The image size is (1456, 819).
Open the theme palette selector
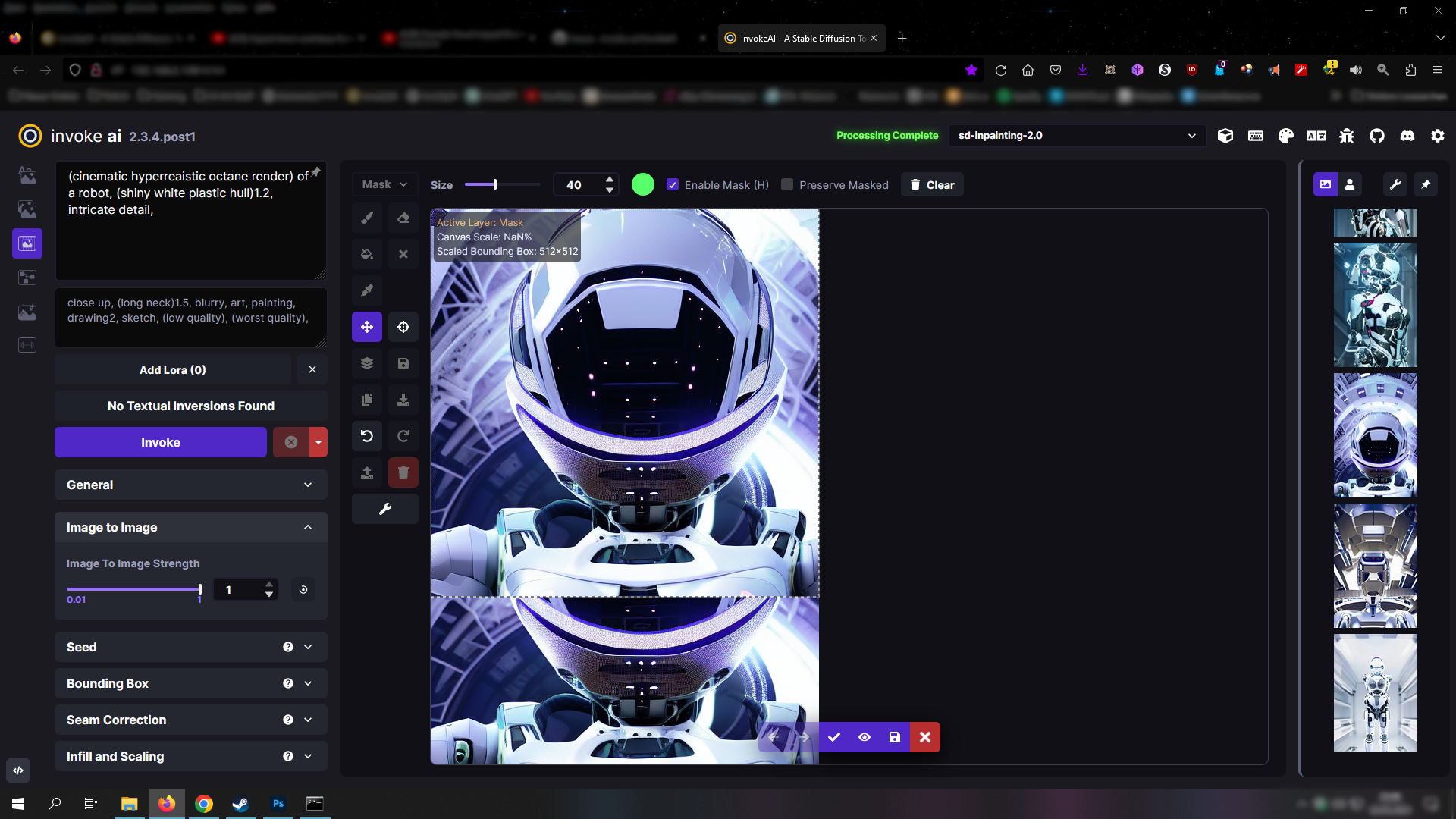coord(1286,136)
